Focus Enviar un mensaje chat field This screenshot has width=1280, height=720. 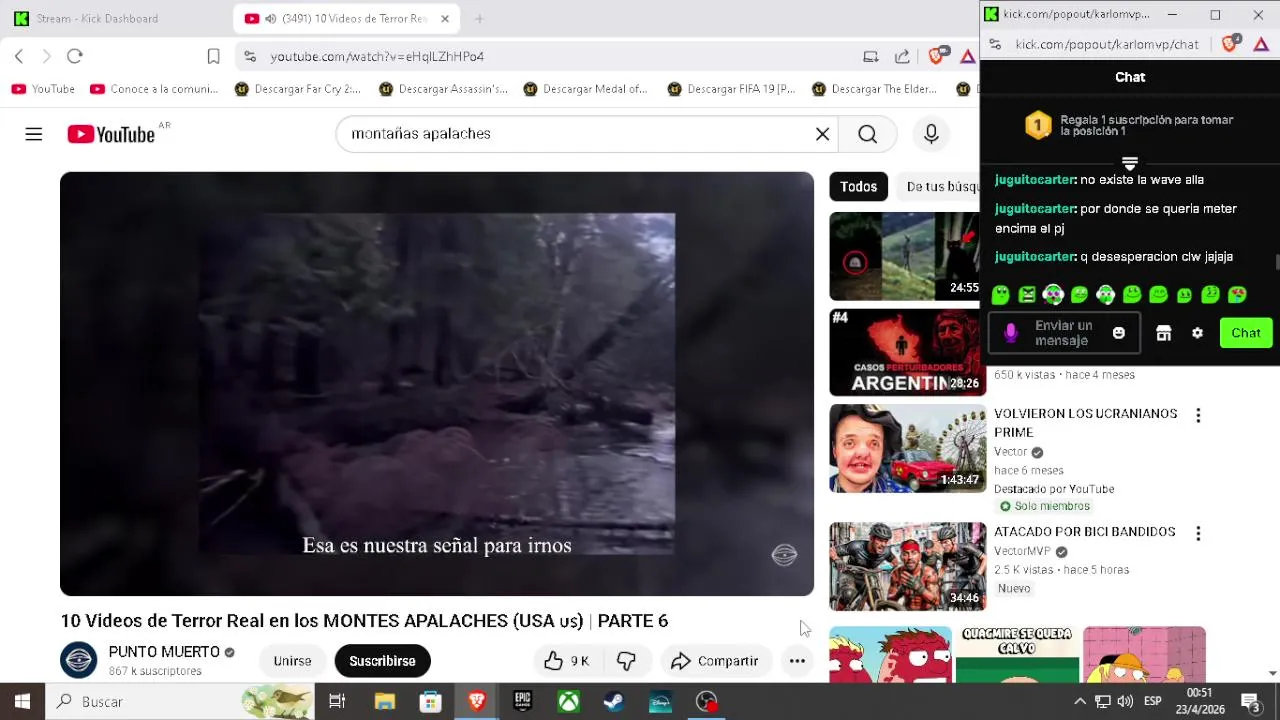1063,333
